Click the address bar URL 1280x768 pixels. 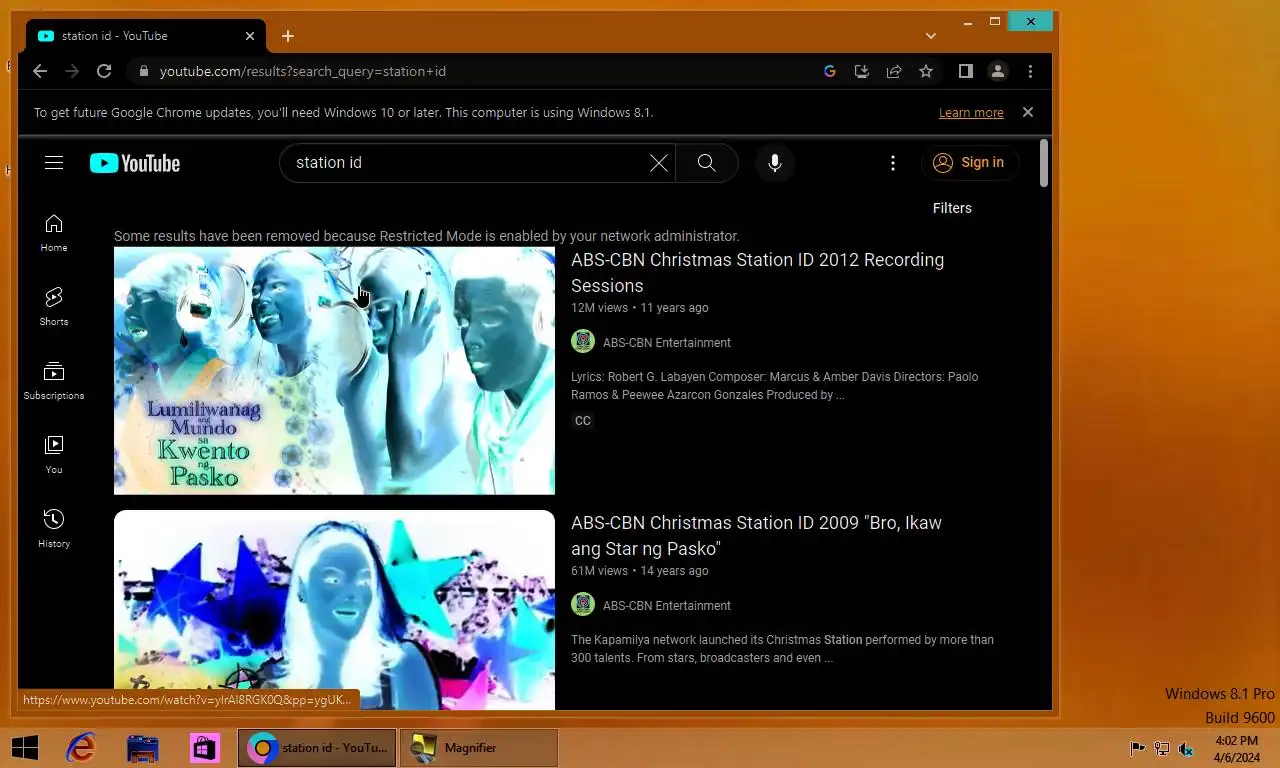click(303, 71)
